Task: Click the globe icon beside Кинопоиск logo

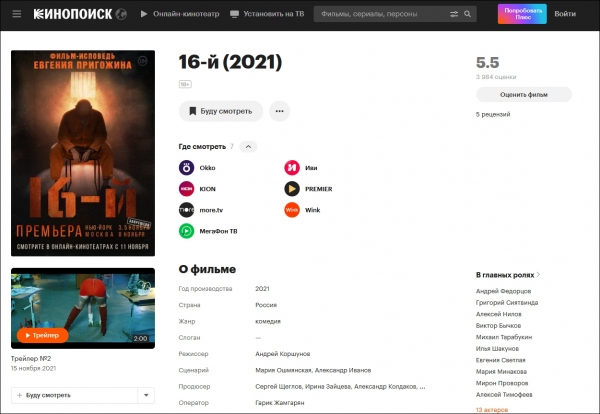Action: pos(121,14)
